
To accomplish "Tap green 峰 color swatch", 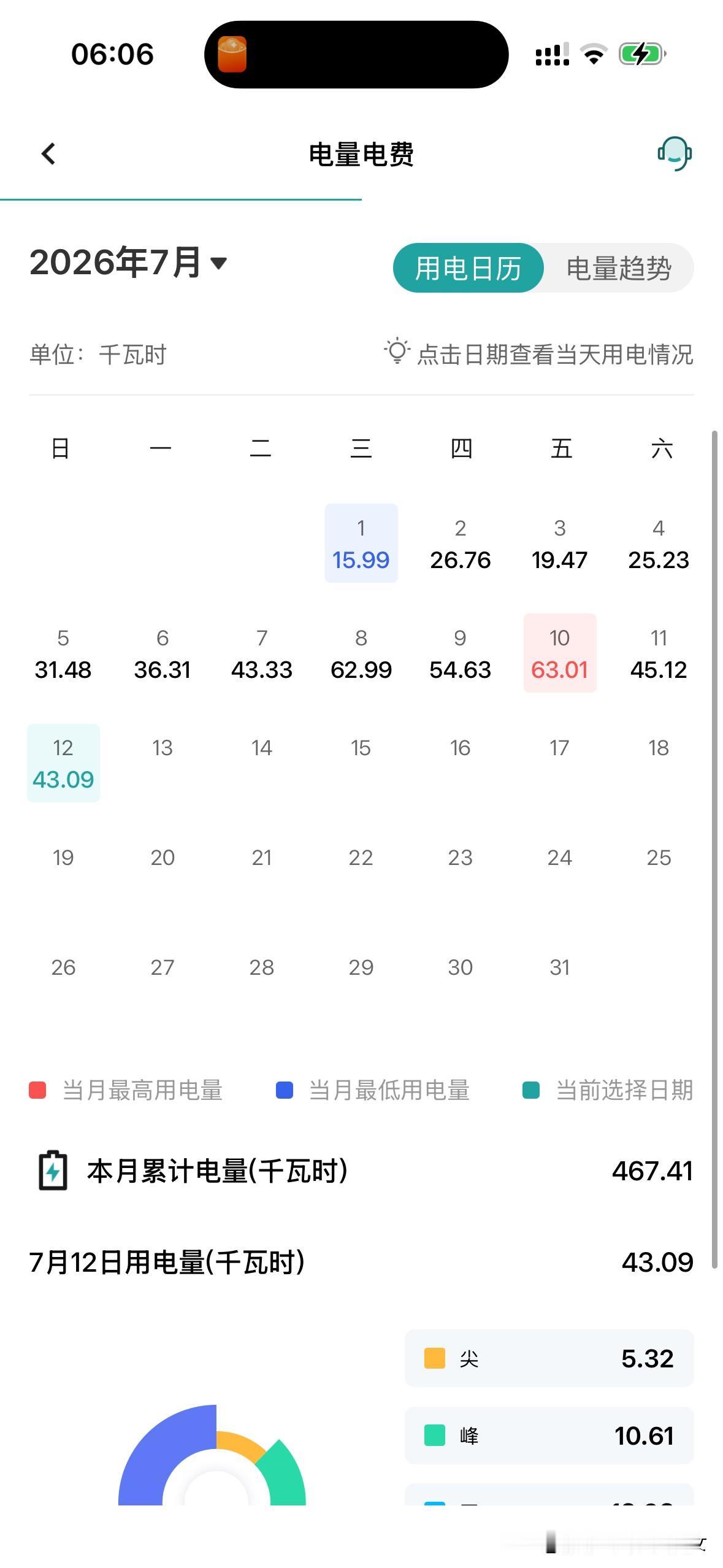I will coord(435,1435).
